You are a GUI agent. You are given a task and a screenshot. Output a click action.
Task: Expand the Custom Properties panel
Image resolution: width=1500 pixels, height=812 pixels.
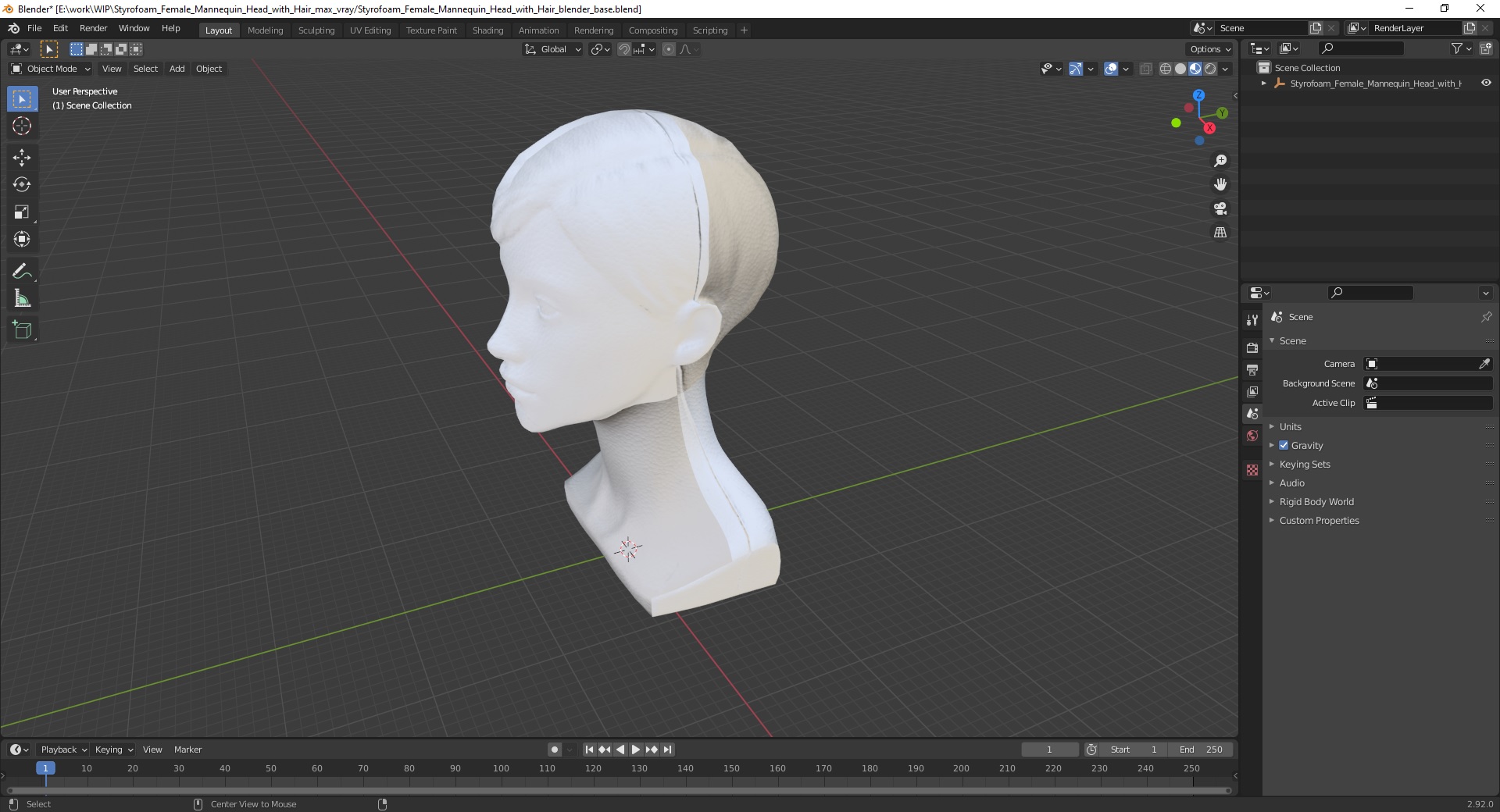coord(1319,520)
